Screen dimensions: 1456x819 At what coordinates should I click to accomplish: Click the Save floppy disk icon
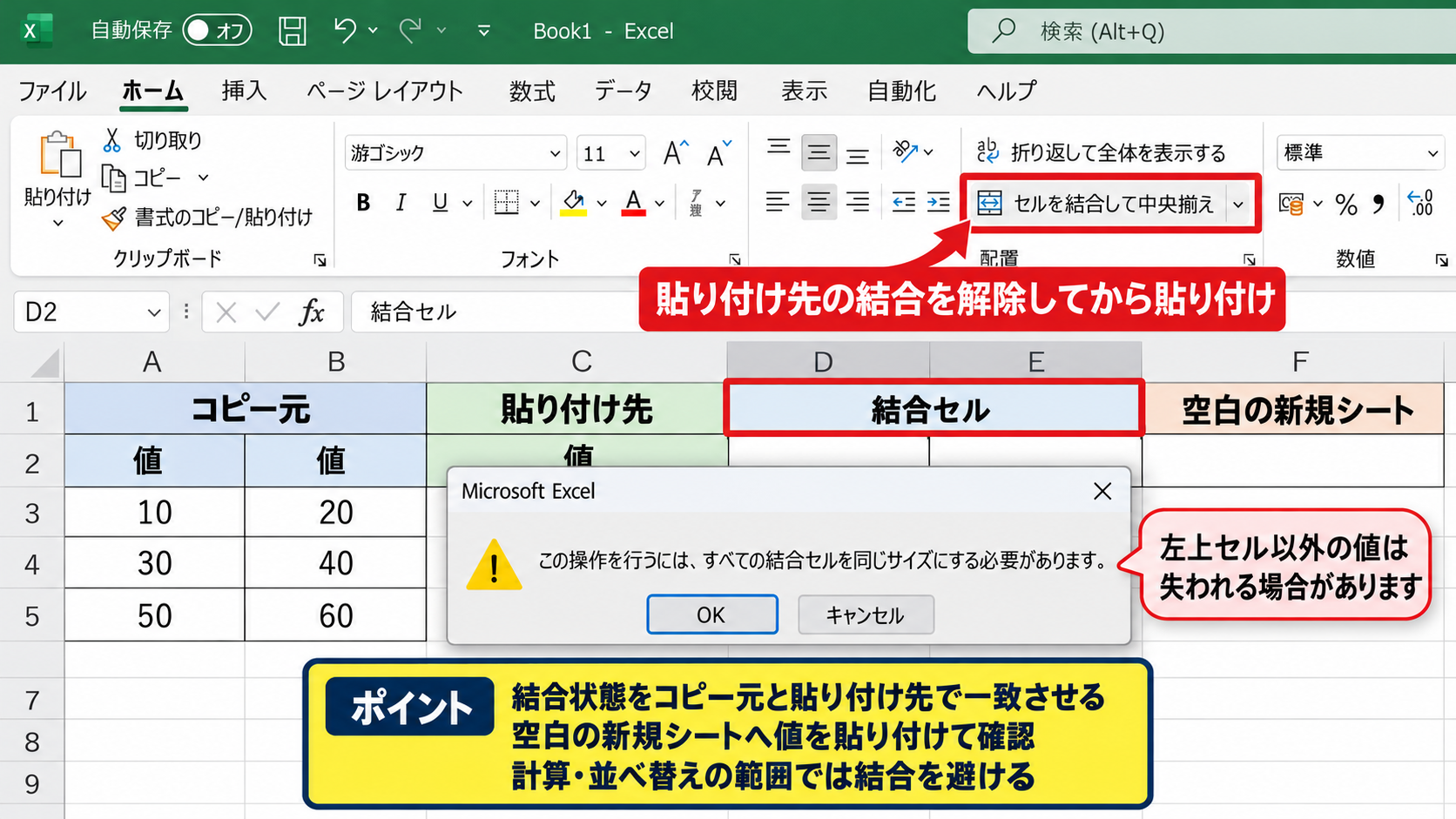[293, 30]
